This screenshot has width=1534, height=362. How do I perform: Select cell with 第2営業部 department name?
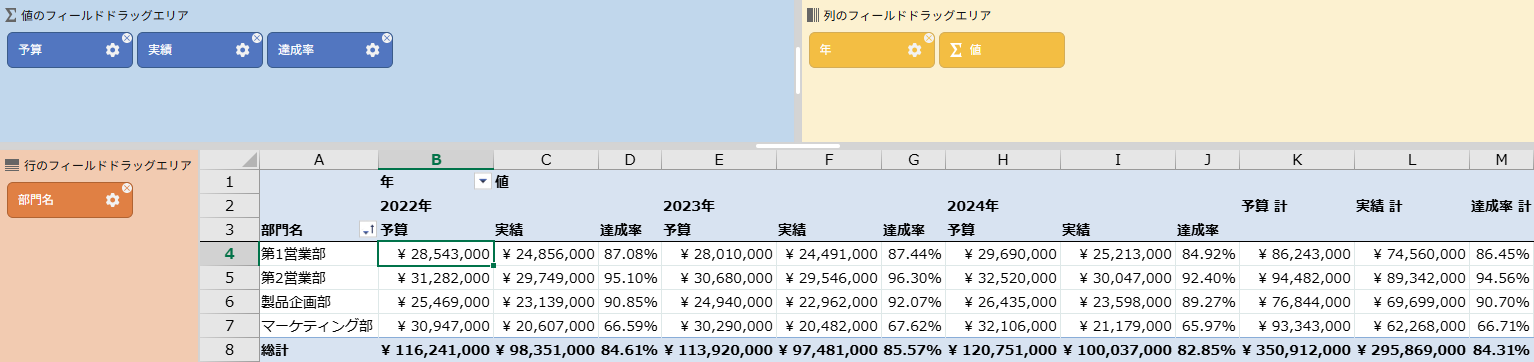(x=318, y=277)
